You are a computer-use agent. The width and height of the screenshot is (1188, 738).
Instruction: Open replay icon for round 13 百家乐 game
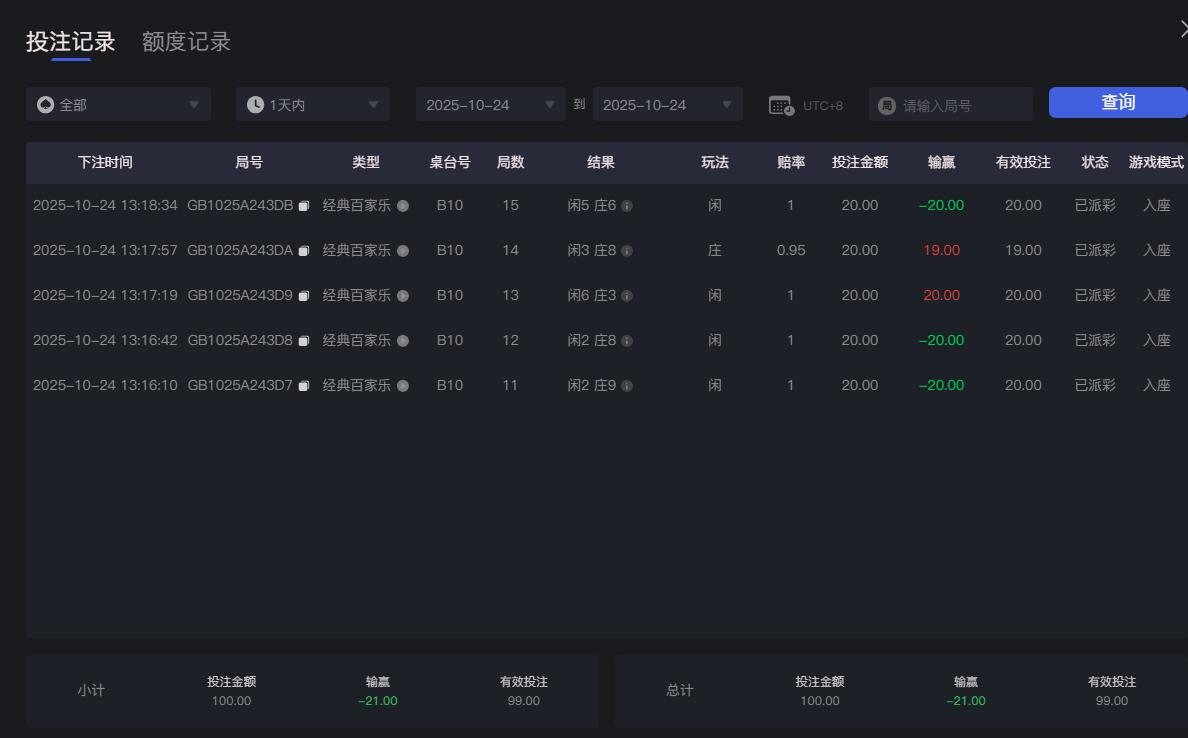click(403, 295)
